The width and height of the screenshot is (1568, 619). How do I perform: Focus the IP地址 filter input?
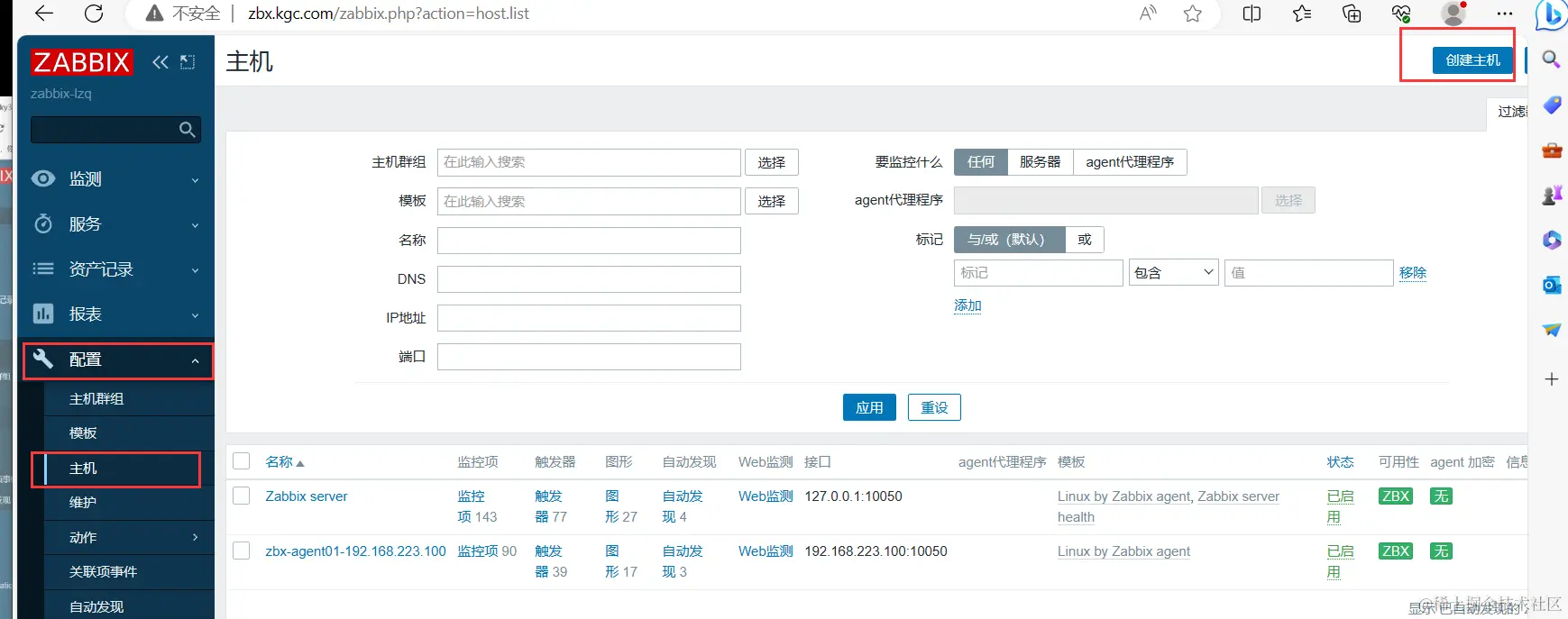tap(589, 318)
